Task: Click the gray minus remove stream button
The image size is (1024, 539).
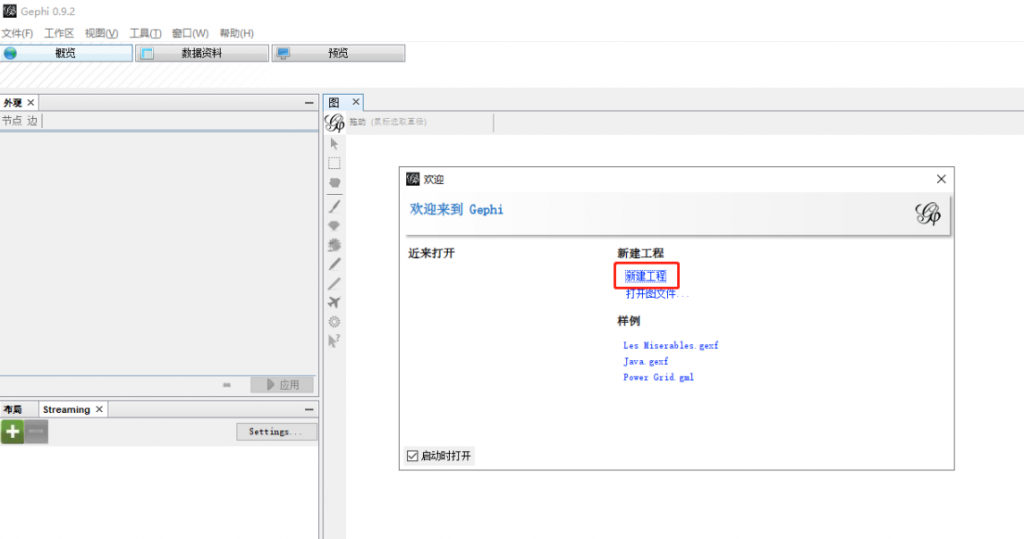Action: tap(37, 431)
